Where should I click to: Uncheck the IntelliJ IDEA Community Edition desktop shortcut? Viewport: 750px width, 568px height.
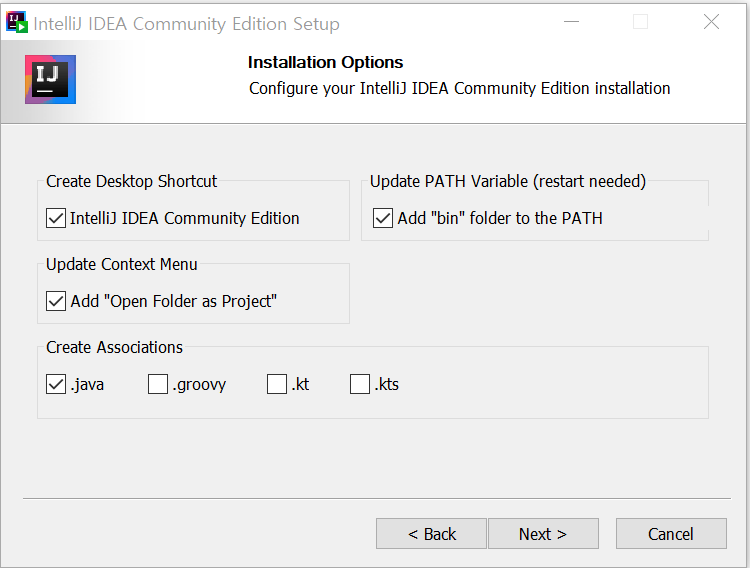56,218
